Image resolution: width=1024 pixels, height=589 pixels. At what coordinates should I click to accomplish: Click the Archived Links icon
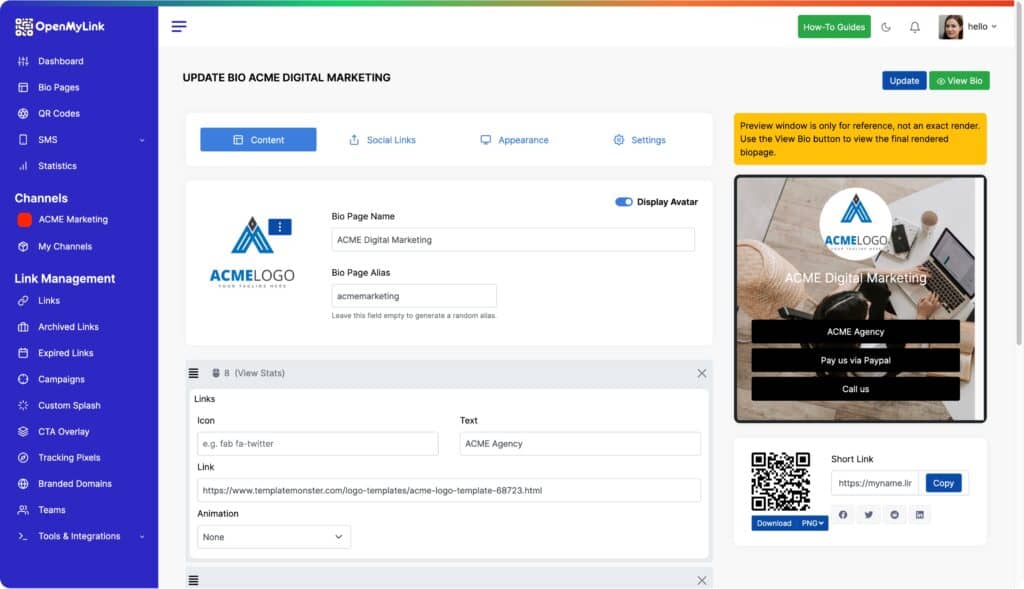pyautogui.click(x=23, y=326)
